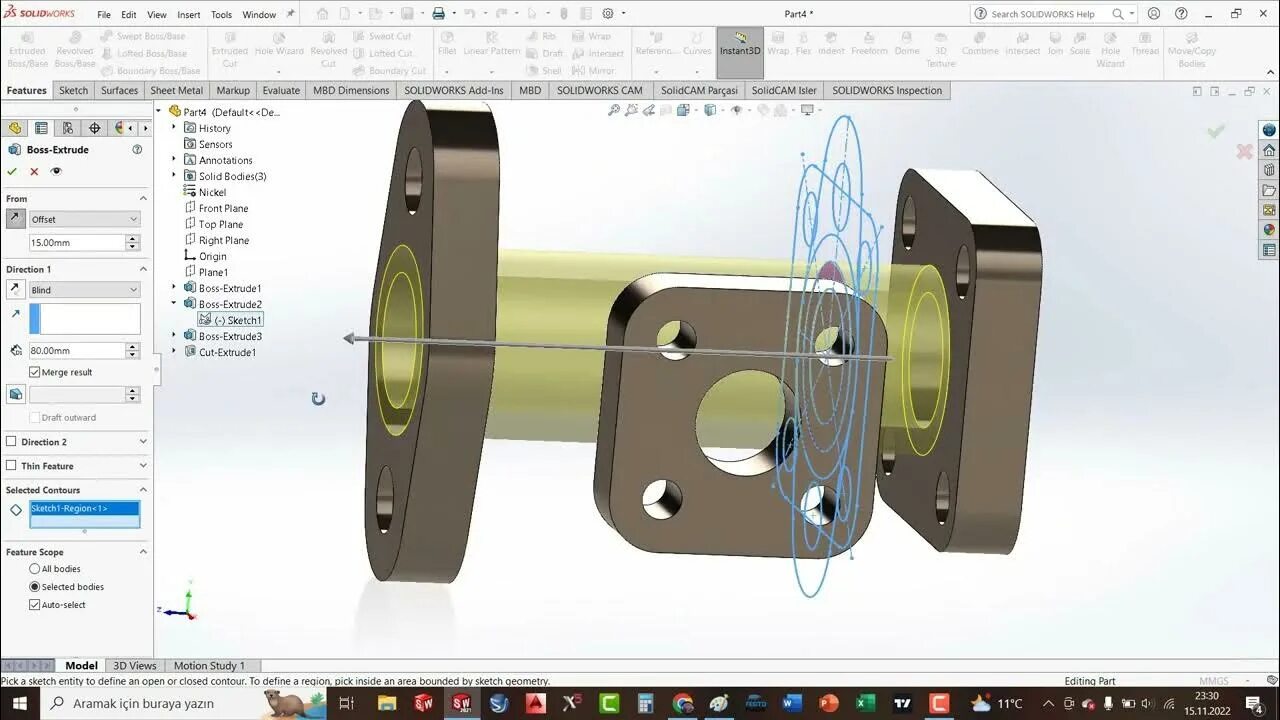Select Sketch1 under Boss-Extrude2 in the tree

coord(237,319)
